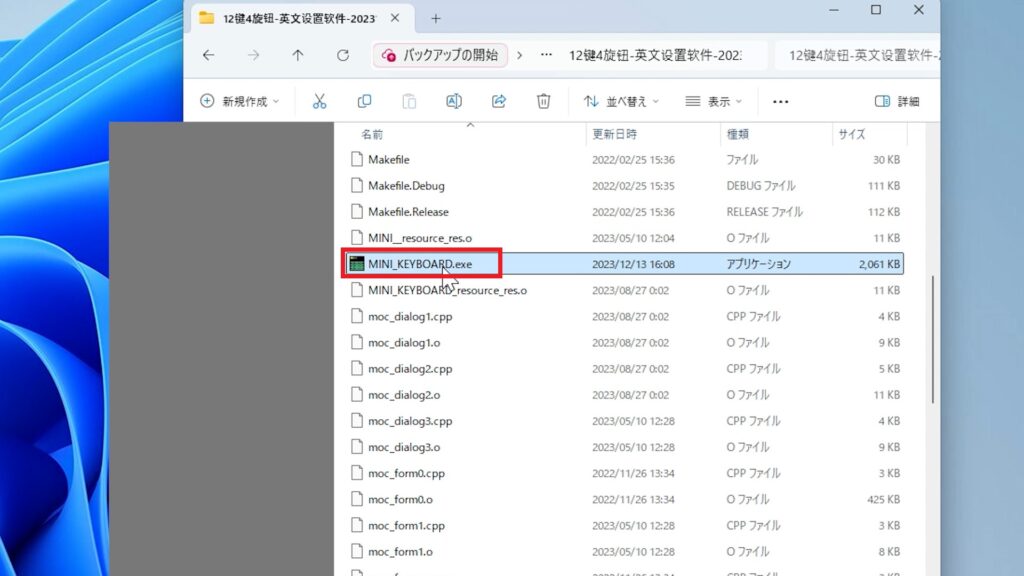Open the 並べ替え sort dropdown
This screenshot has height=576, width=1024.
(x=622, y=101)
